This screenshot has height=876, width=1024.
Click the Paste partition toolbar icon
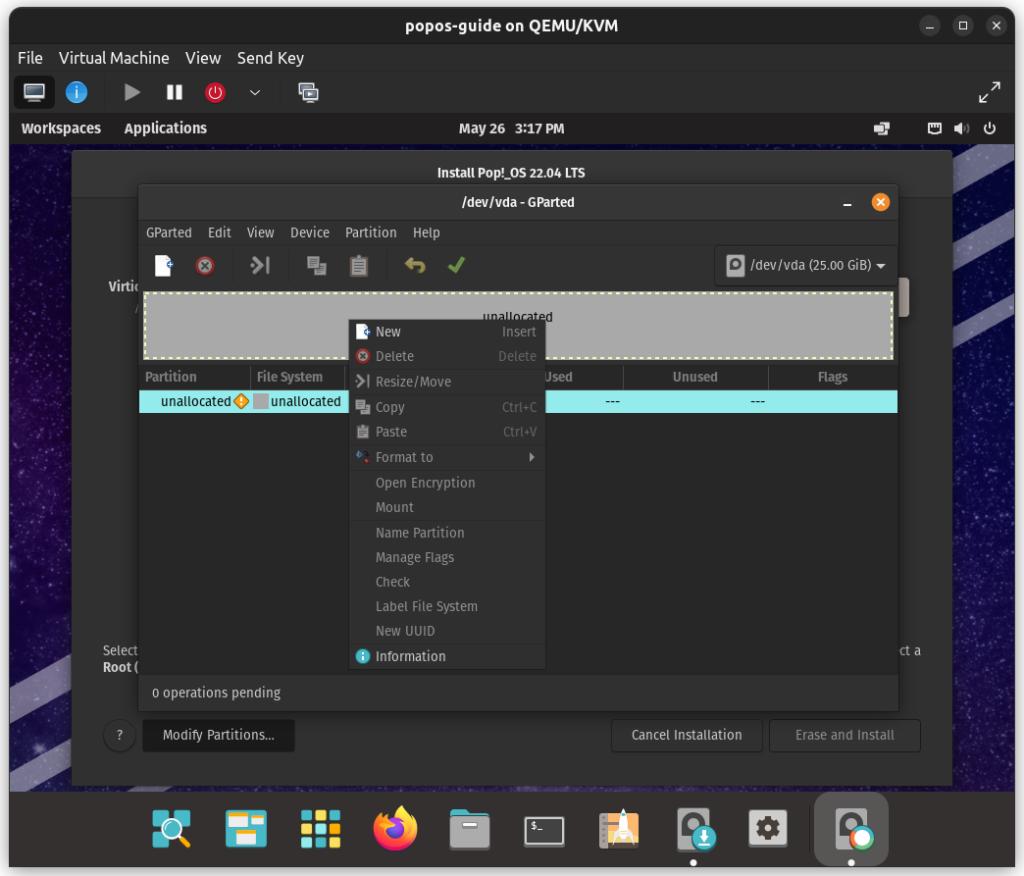click(x=359, y=266)
